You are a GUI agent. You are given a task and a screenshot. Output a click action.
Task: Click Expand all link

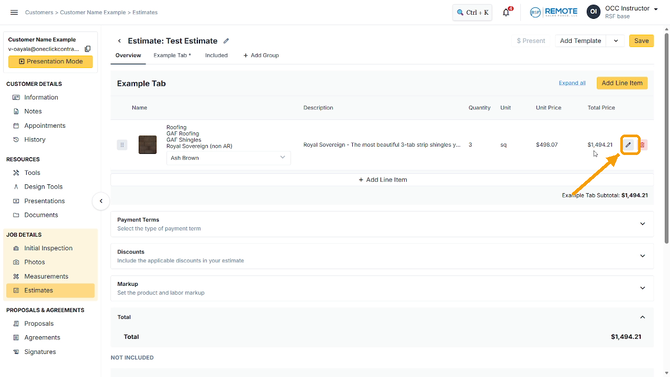(572, 83)
